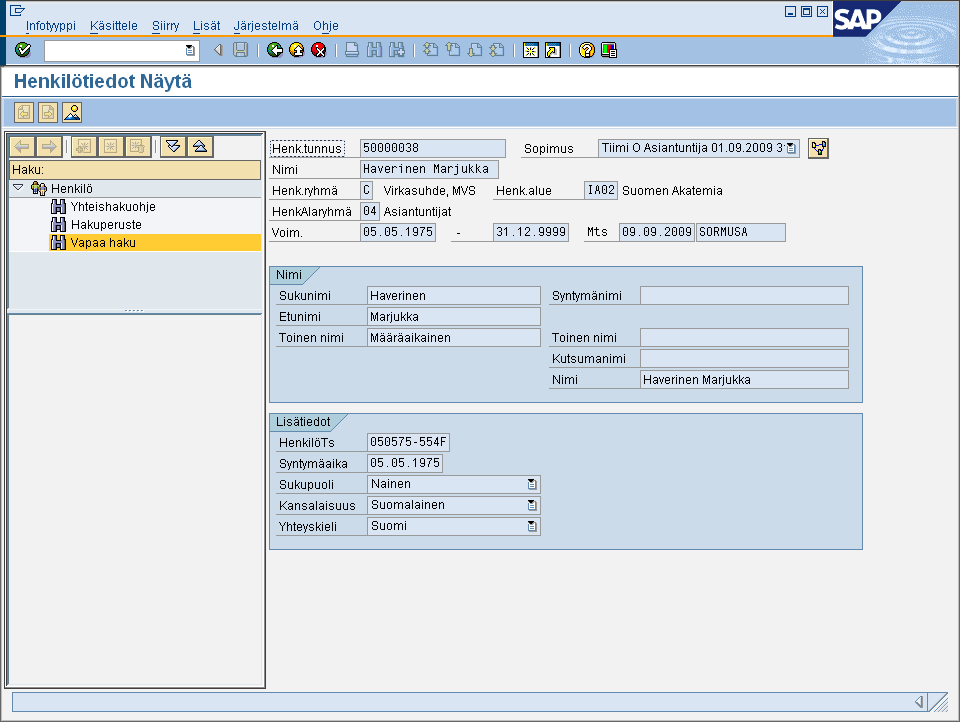Open Help via question mark icon
960x722 pixels.
tap(587, 50)
